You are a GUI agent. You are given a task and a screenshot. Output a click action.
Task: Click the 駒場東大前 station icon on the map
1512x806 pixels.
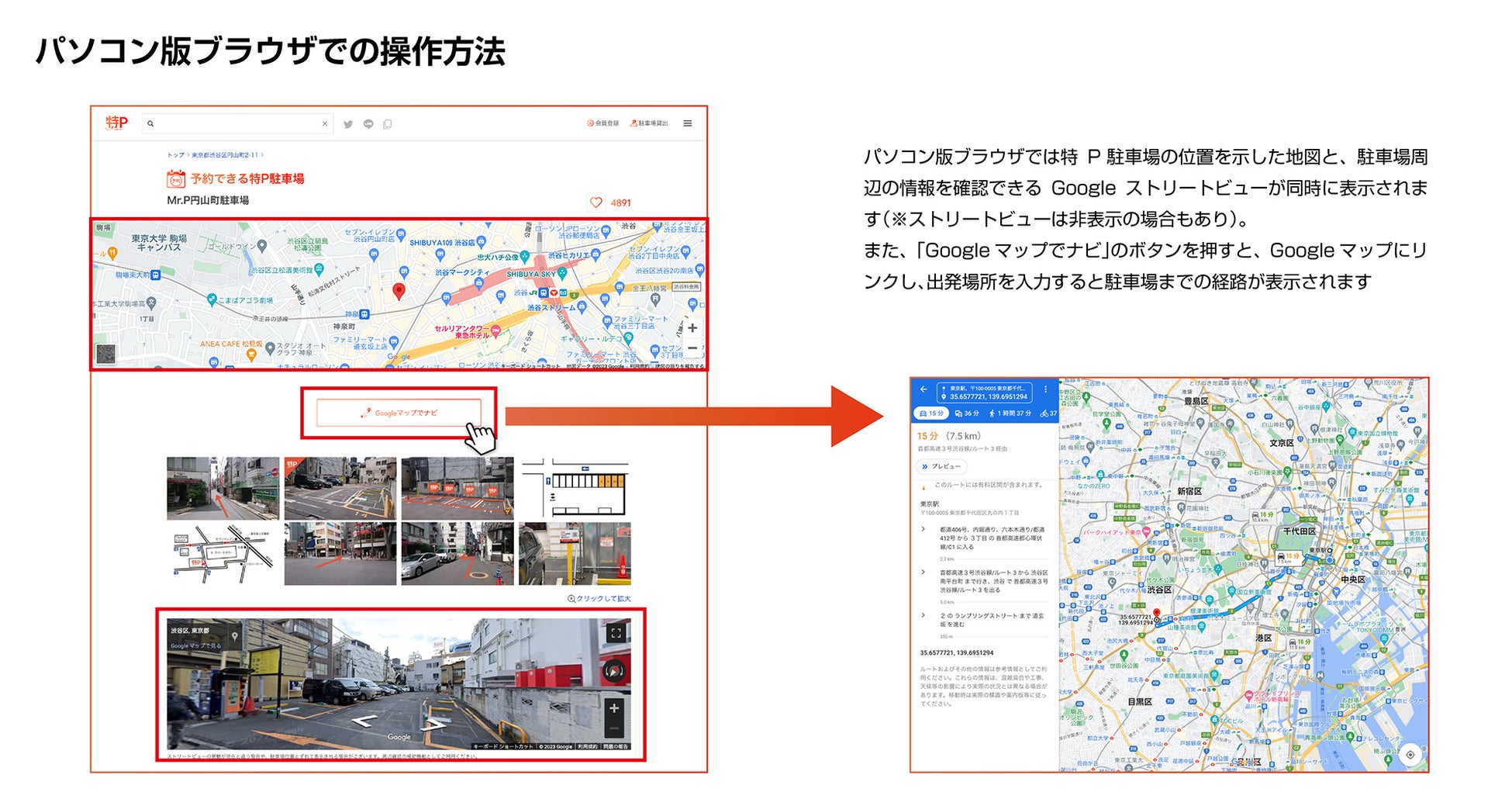pyautogui.click(x=156, y=275)
